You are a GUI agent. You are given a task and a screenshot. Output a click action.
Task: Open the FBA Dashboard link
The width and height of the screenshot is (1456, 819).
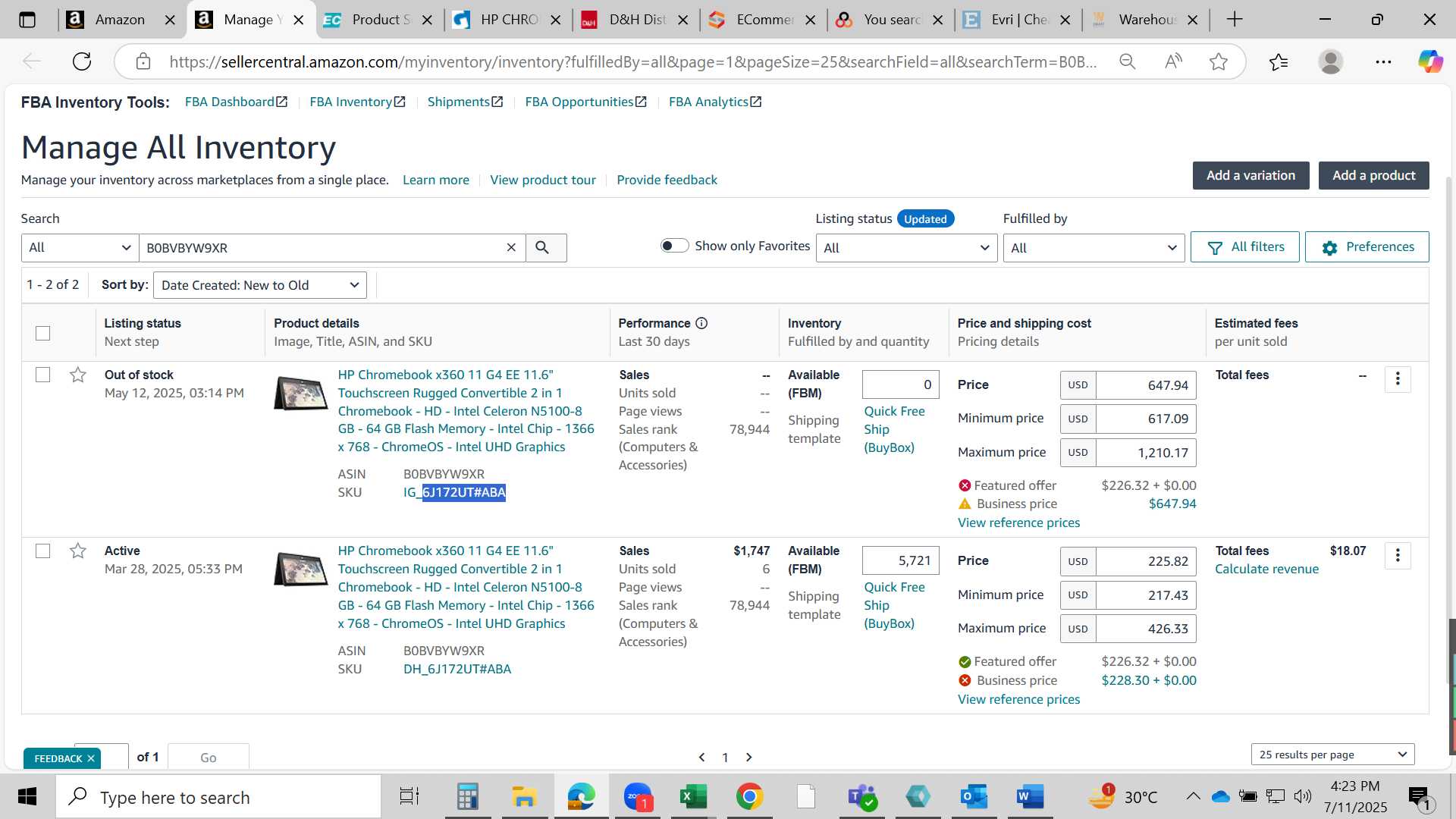click(236, 102)
